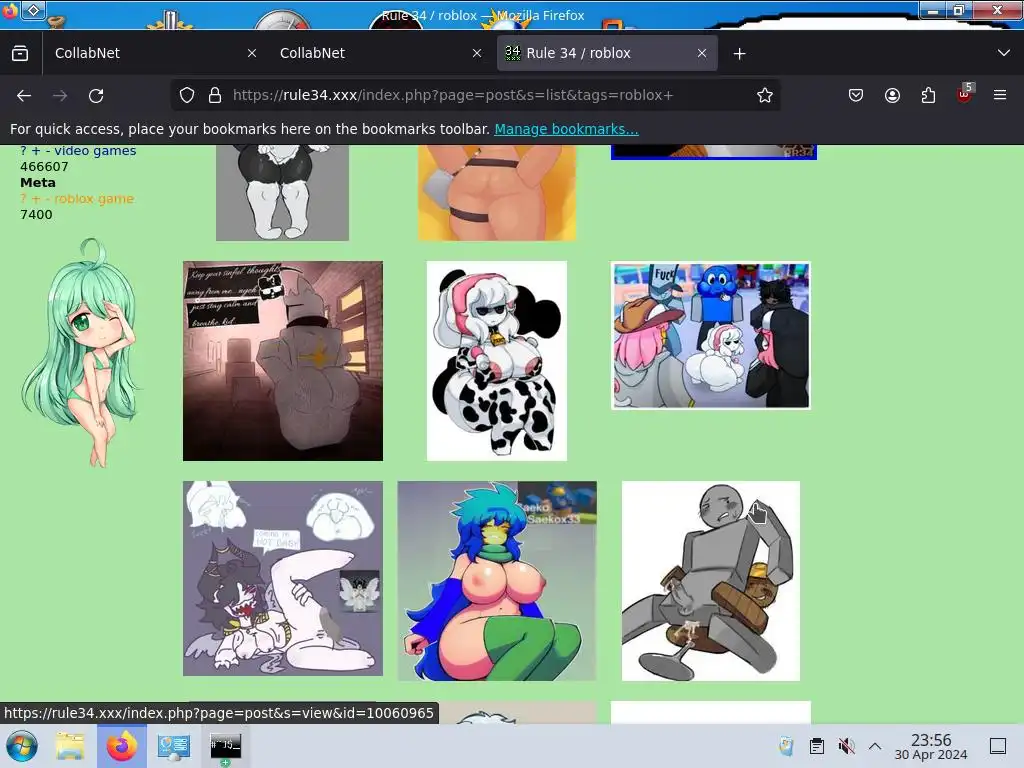The height and width of the screenshot is (768, 1024).
Task: Minimize the Firefox window
Action: [x=933, y=10]
